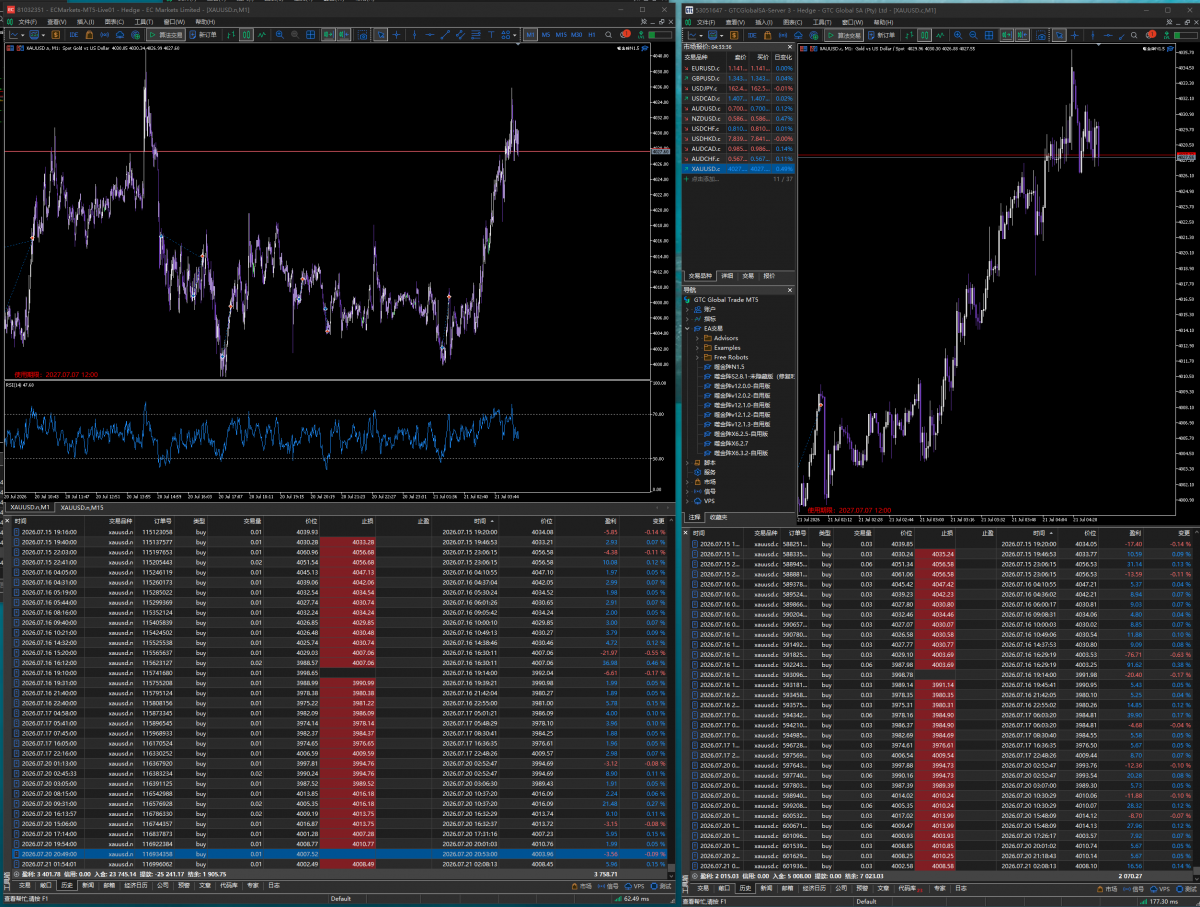Click the zoom in magnifier in the left toolbar
This screenshot has height=907, width=1200.
[x=279, y=35]
